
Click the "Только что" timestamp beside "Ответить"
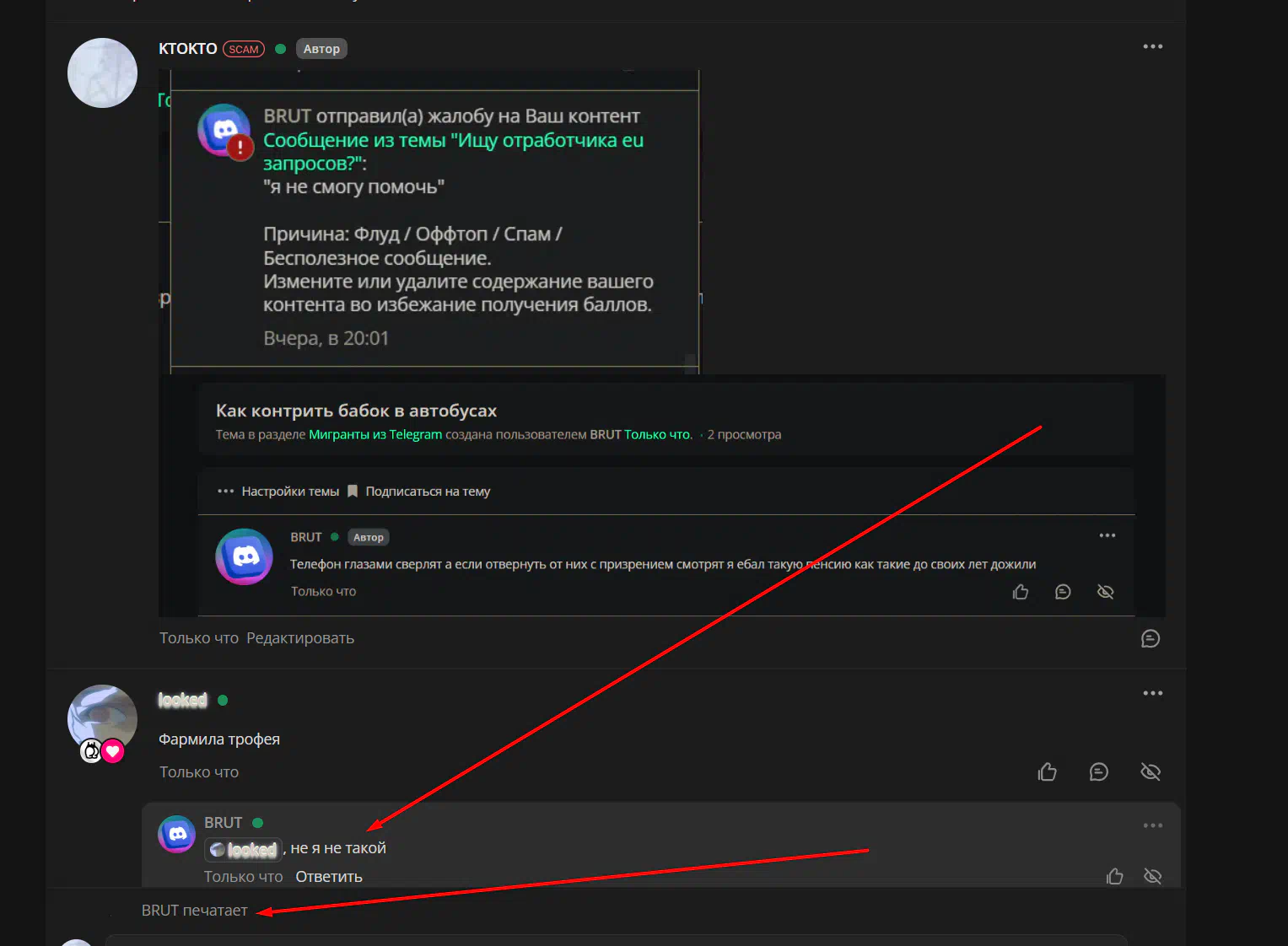(243, 877)
